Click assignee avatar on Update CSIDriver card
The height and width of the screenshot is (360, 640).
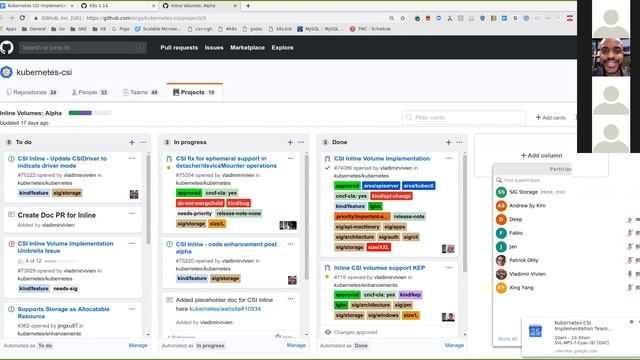(134, 194)
